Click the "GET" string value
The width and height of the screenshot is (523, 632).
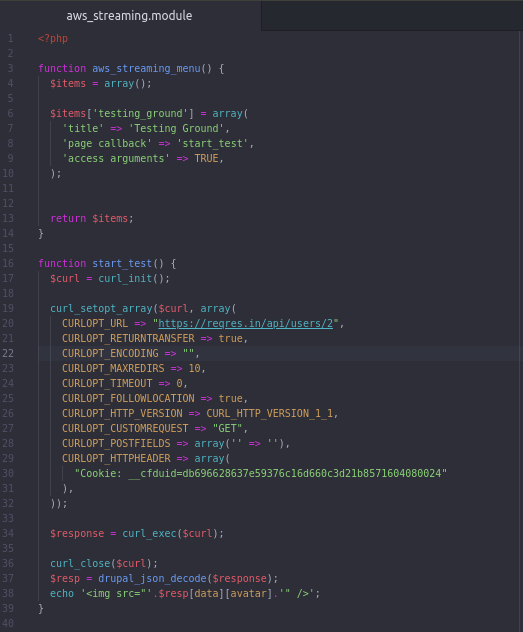click(228, 428)
